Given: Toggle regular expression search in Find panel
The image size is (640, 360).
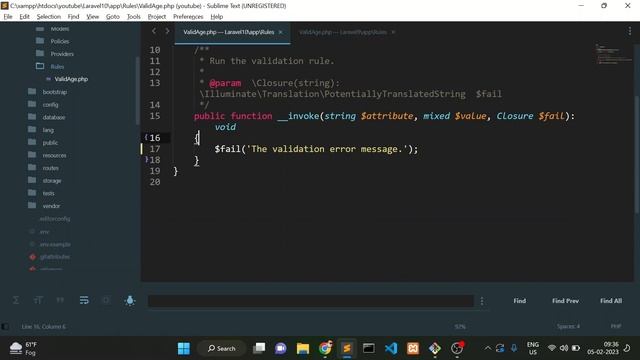Looking at the screenshot, I should (x=16, y=300).
